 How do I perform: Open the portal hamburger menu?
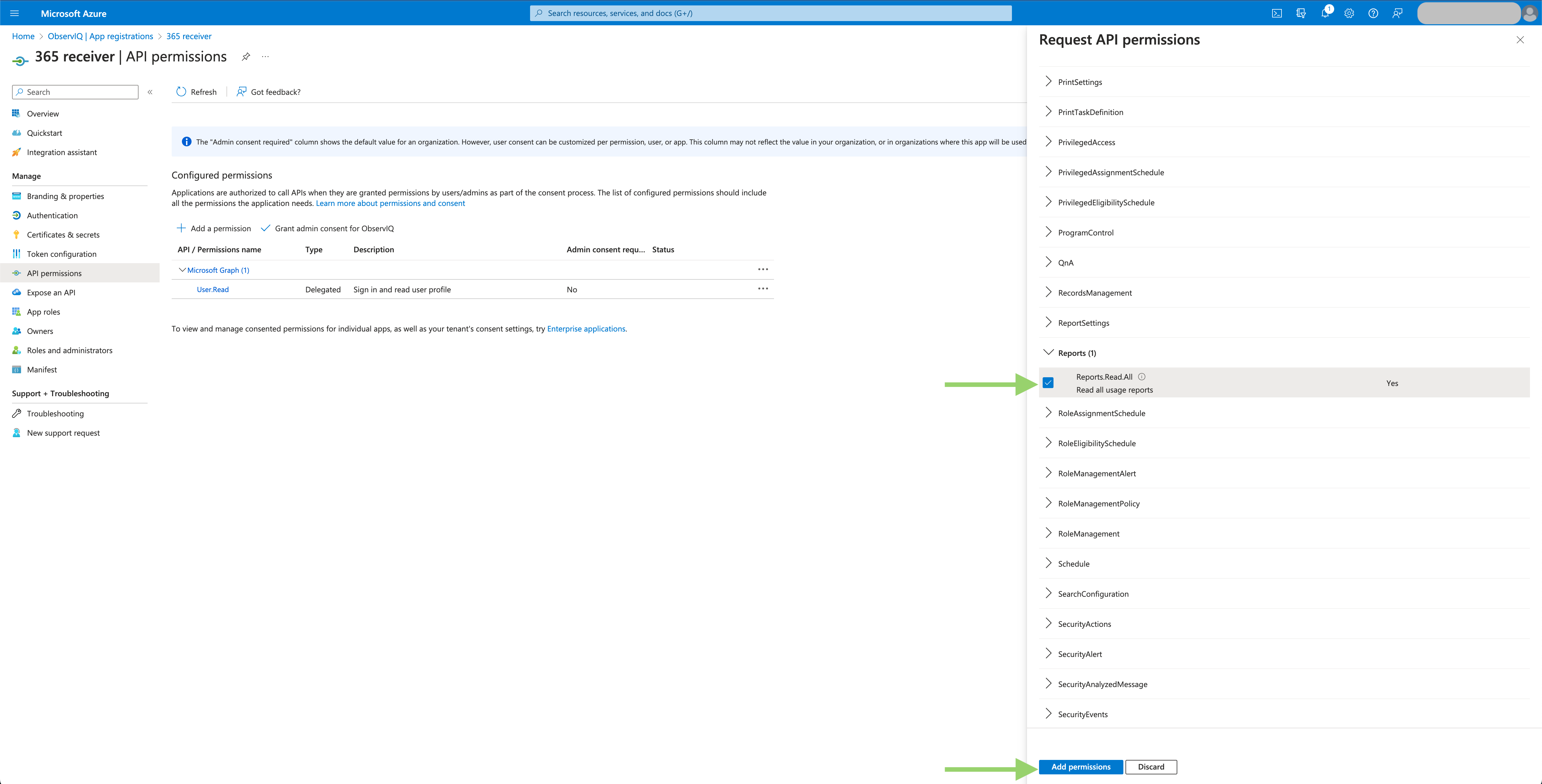coord(14,13)
